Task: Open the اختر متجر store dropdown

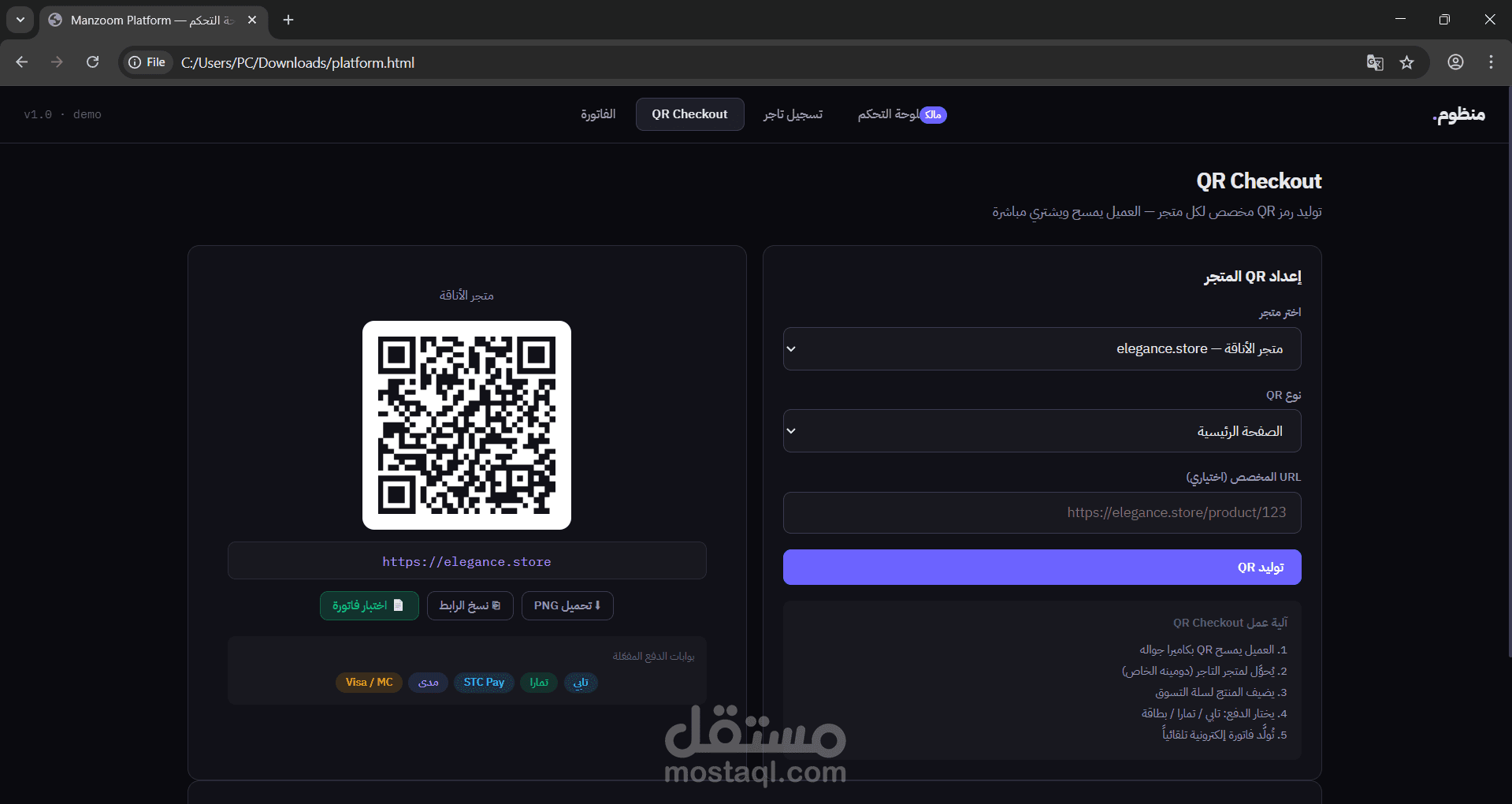Action: (x=1042, y=348)
